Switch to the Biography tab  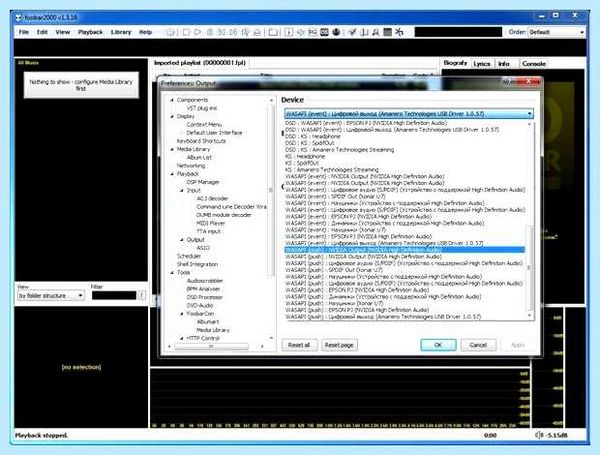click(x=455, y=63)
